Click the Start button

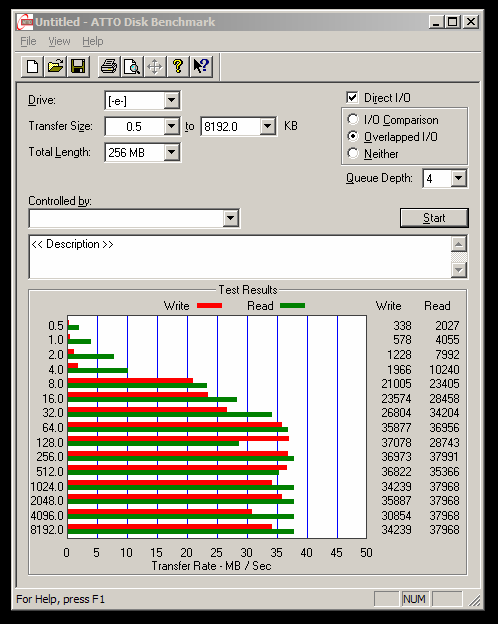tap(434, 218)
